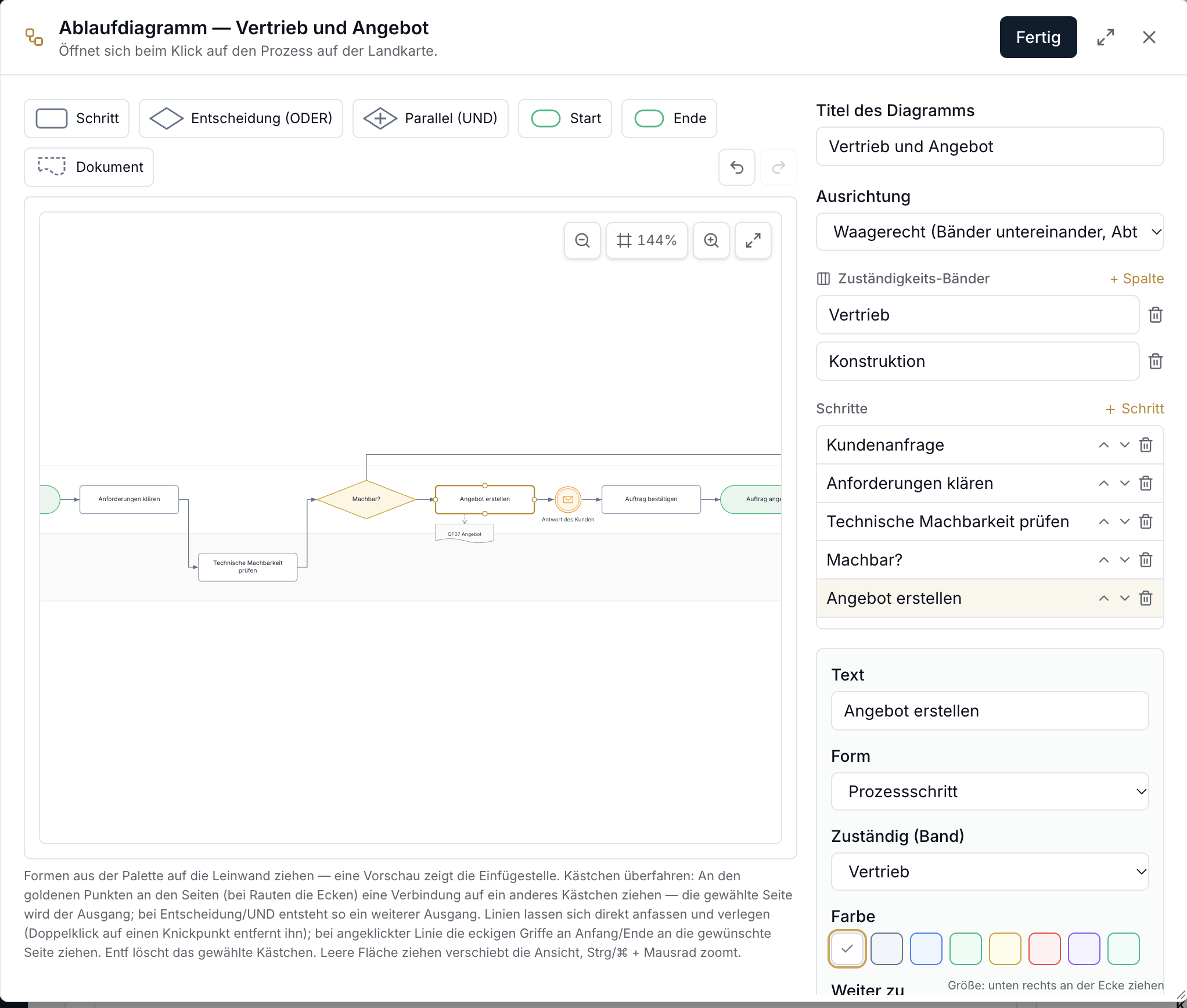This screenshot has height=1008, width=1187.
Task: Delete the Angebot erstellen step
Action: pyautogui.click(x=1145, y=598)
